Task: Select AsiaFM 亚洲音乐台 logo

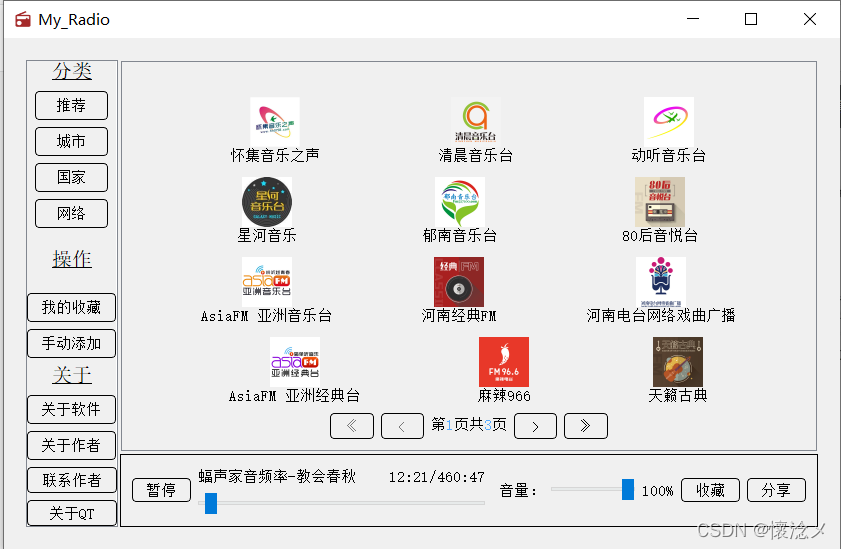Action: coord(267,281)
